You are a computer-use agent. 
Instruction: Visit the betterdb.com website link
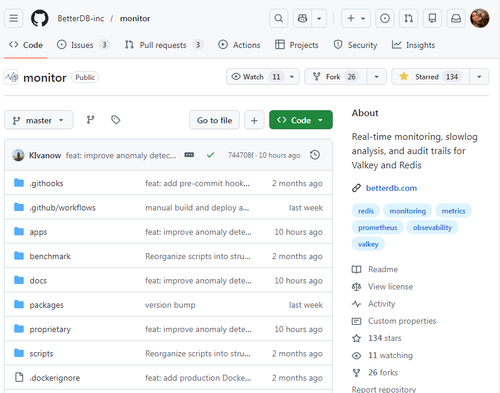[x=391, y=188]
